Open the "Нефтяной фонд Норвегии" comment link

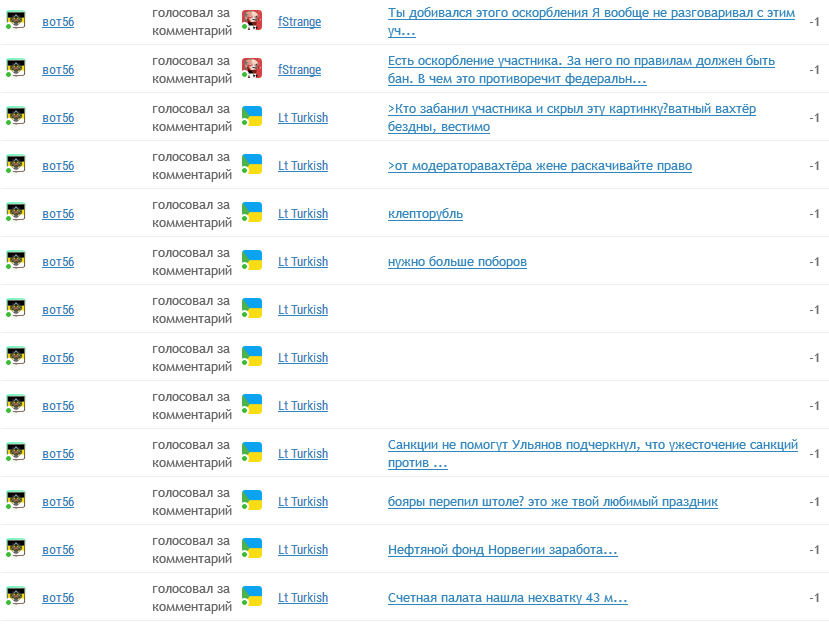[x=502, y=550]
